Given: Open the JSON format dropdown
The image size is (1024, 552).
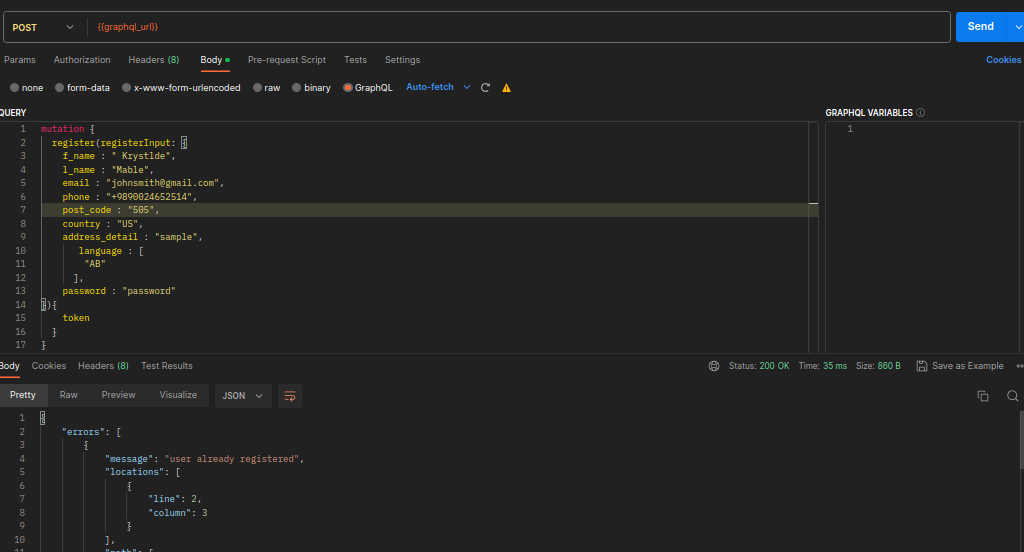Looking at the screenshot, I should tap(243, 396).
